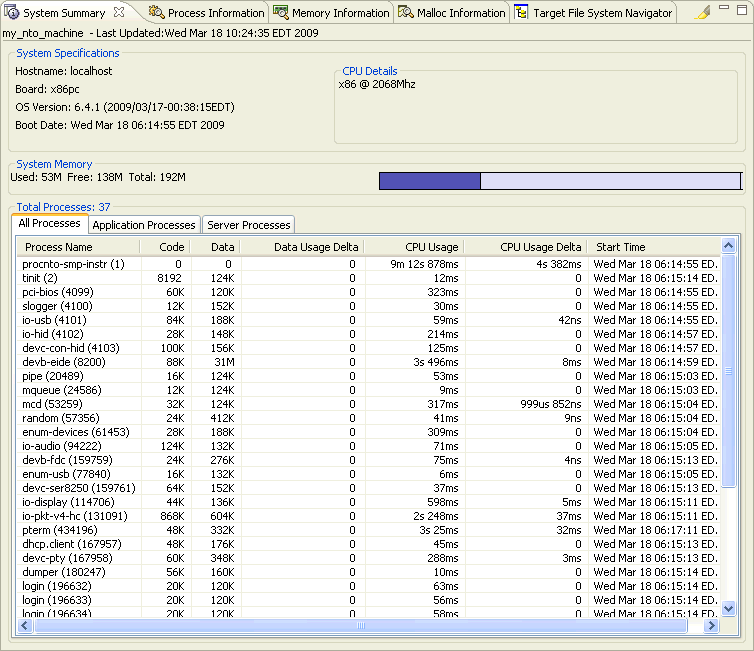Click the Target File System Navigator icon
Screen dimensions: 754x651
(x=521, y=13)
